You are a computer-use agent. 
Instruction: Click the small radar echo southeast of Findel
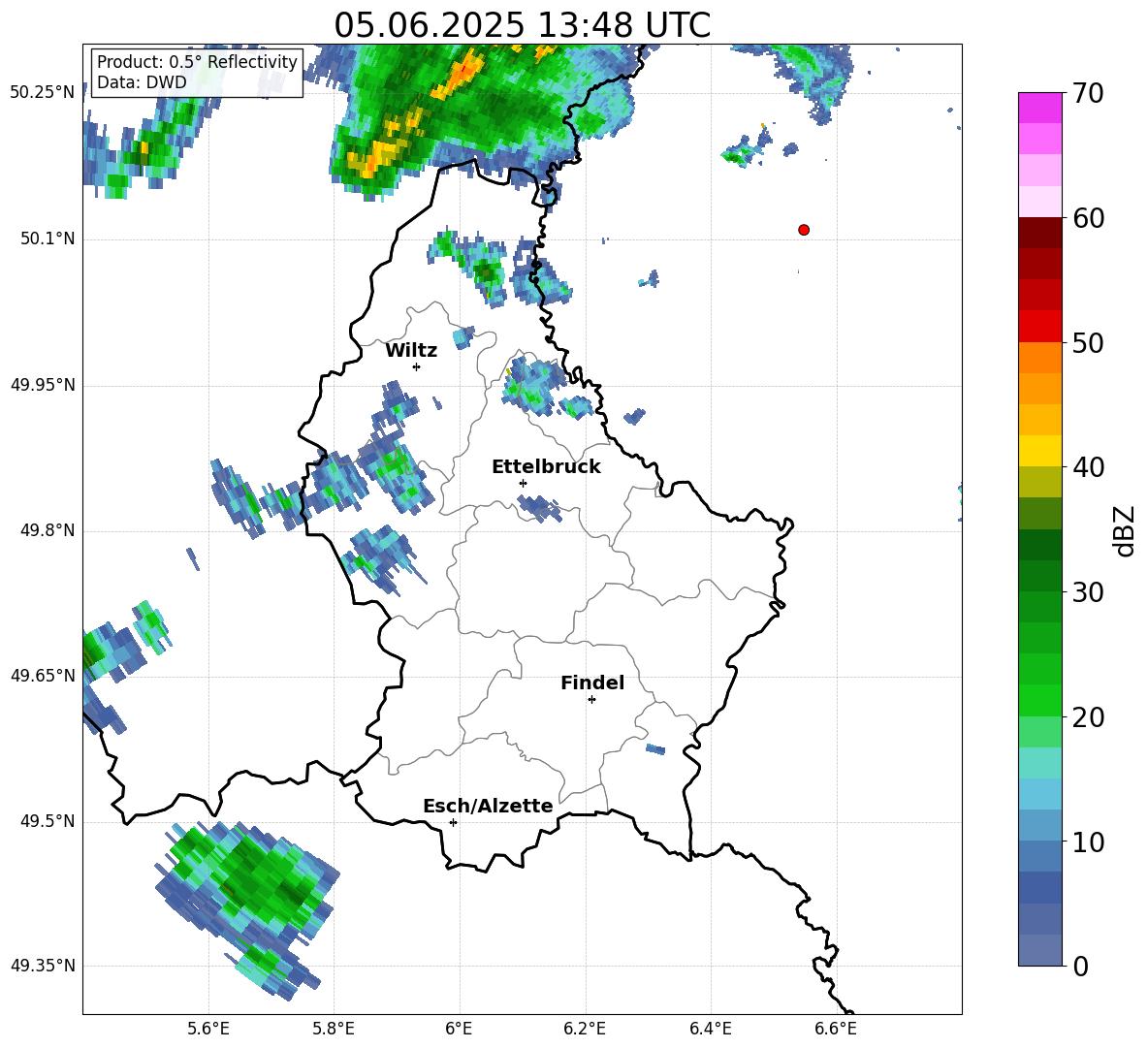click(x=655, y=749)
